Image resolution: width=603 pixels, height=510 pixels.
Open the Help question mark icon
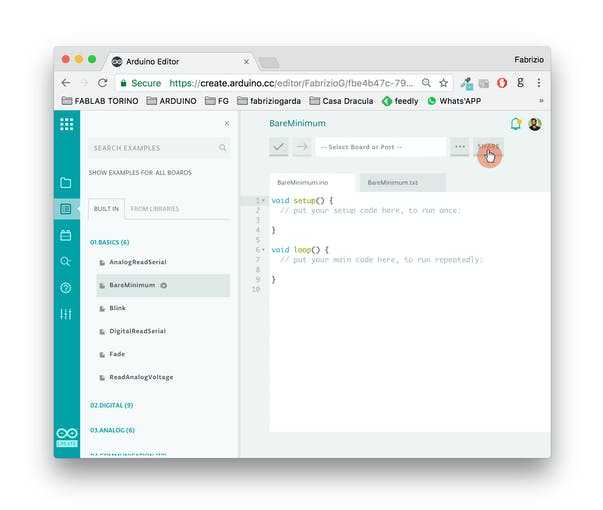tap(66, 287)
